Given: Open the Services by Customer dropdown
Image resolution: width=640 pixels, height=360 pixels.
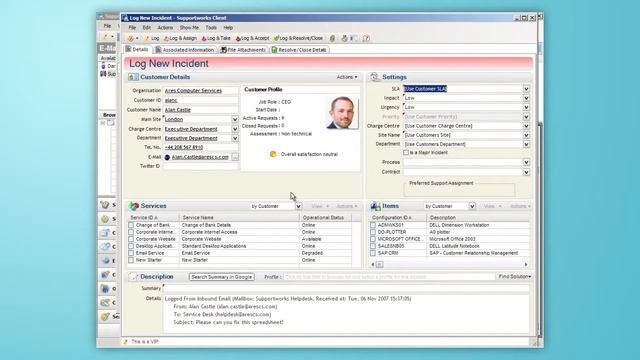Looking at the screenshot, I should click(x=298, y=207).
